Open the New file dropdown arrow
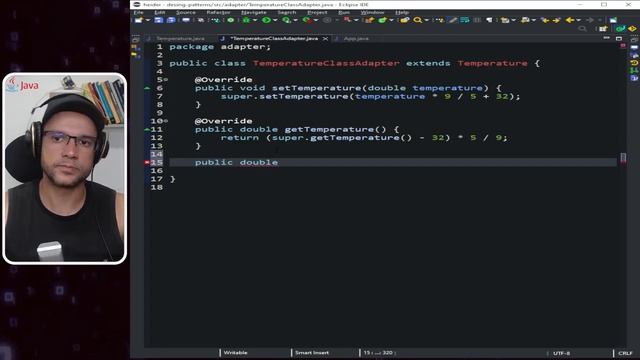640x360 pixels. (x=148, y=20)
